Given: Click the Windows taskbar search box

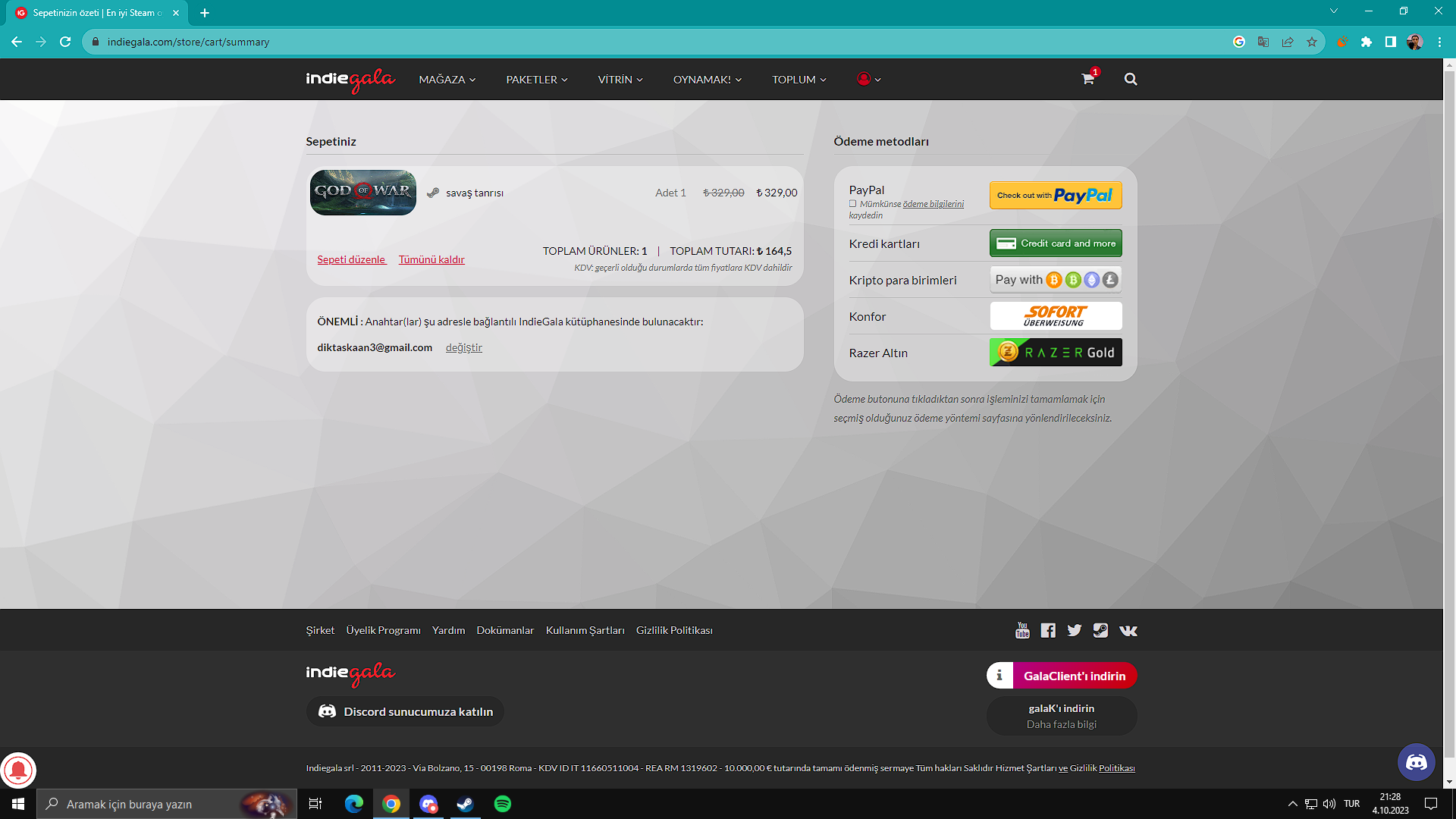Looking at the screenshot, I should click(x=167, y=804).
